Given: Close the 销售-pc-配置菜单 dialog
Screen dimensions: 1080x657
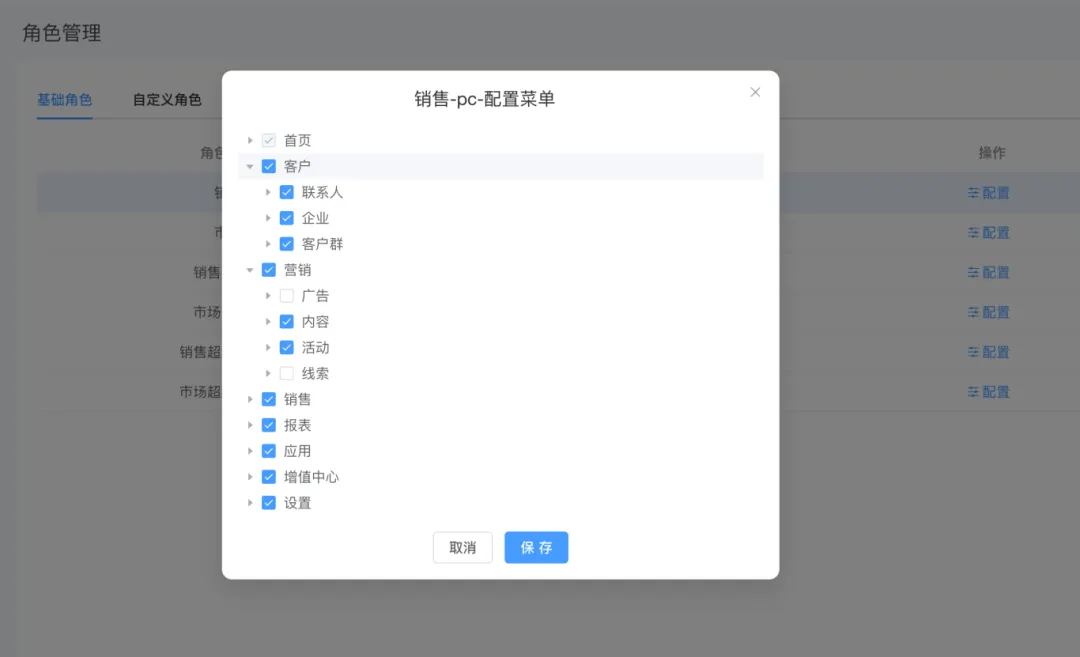Looking at the screenshot, I should pyautogui.click(x=755, y=92).
